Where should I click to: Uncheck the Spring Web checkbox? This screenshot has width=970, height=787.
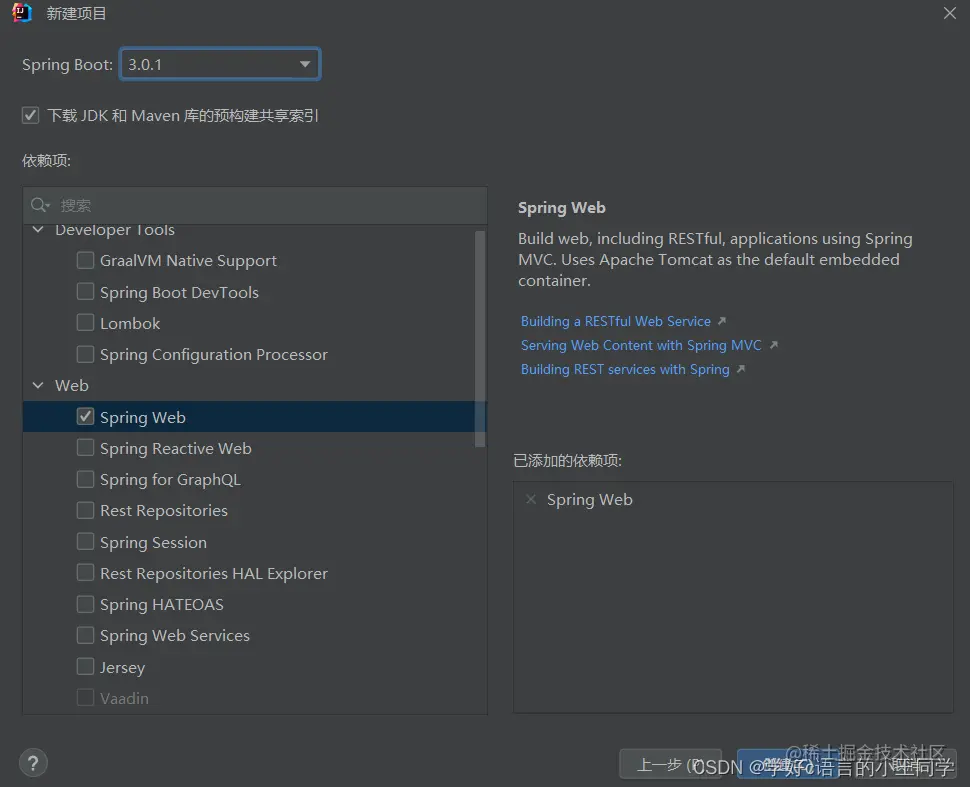tap(85, 416)
